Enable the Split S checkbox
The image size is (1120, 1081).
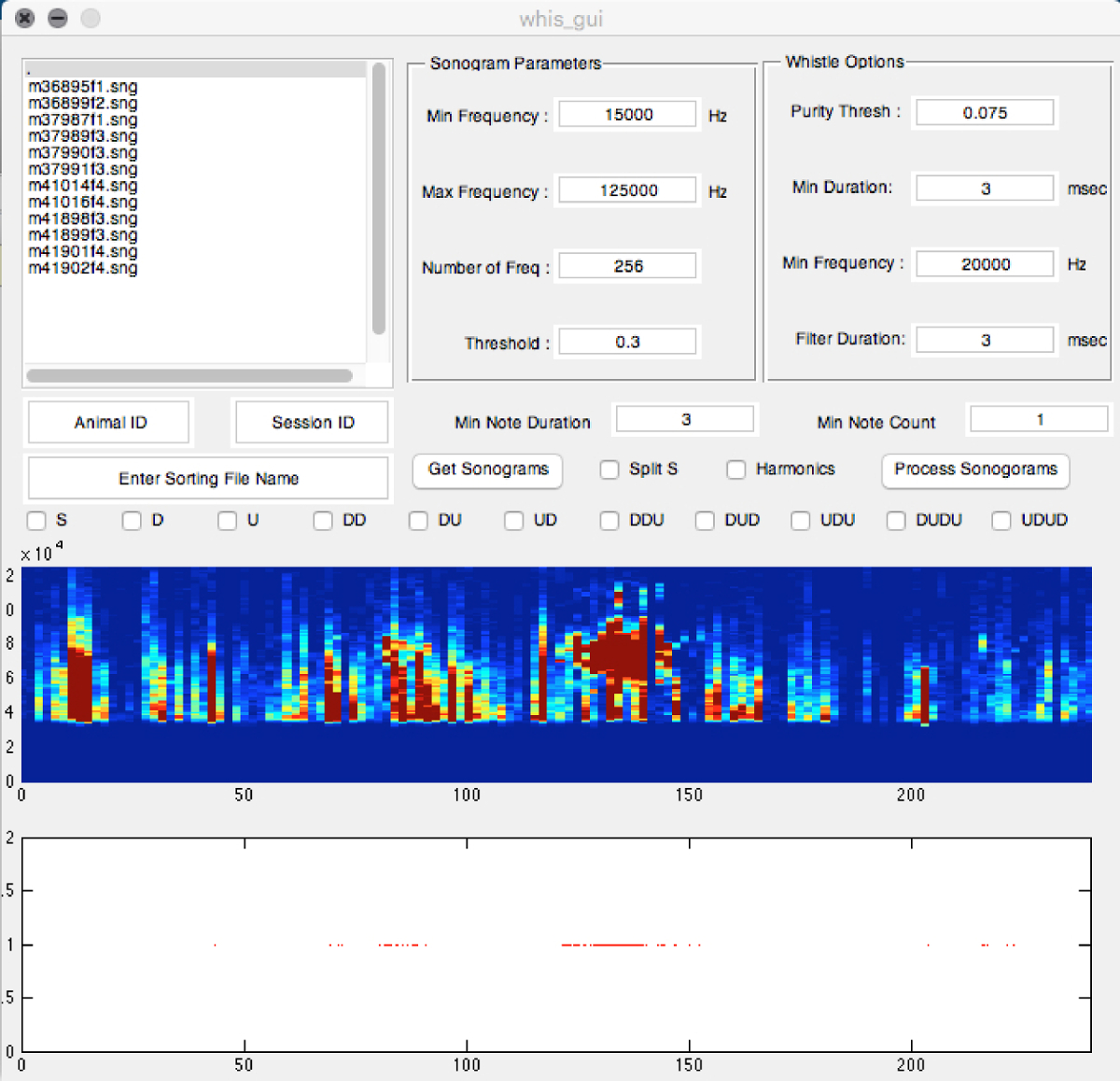click(609, 470)
